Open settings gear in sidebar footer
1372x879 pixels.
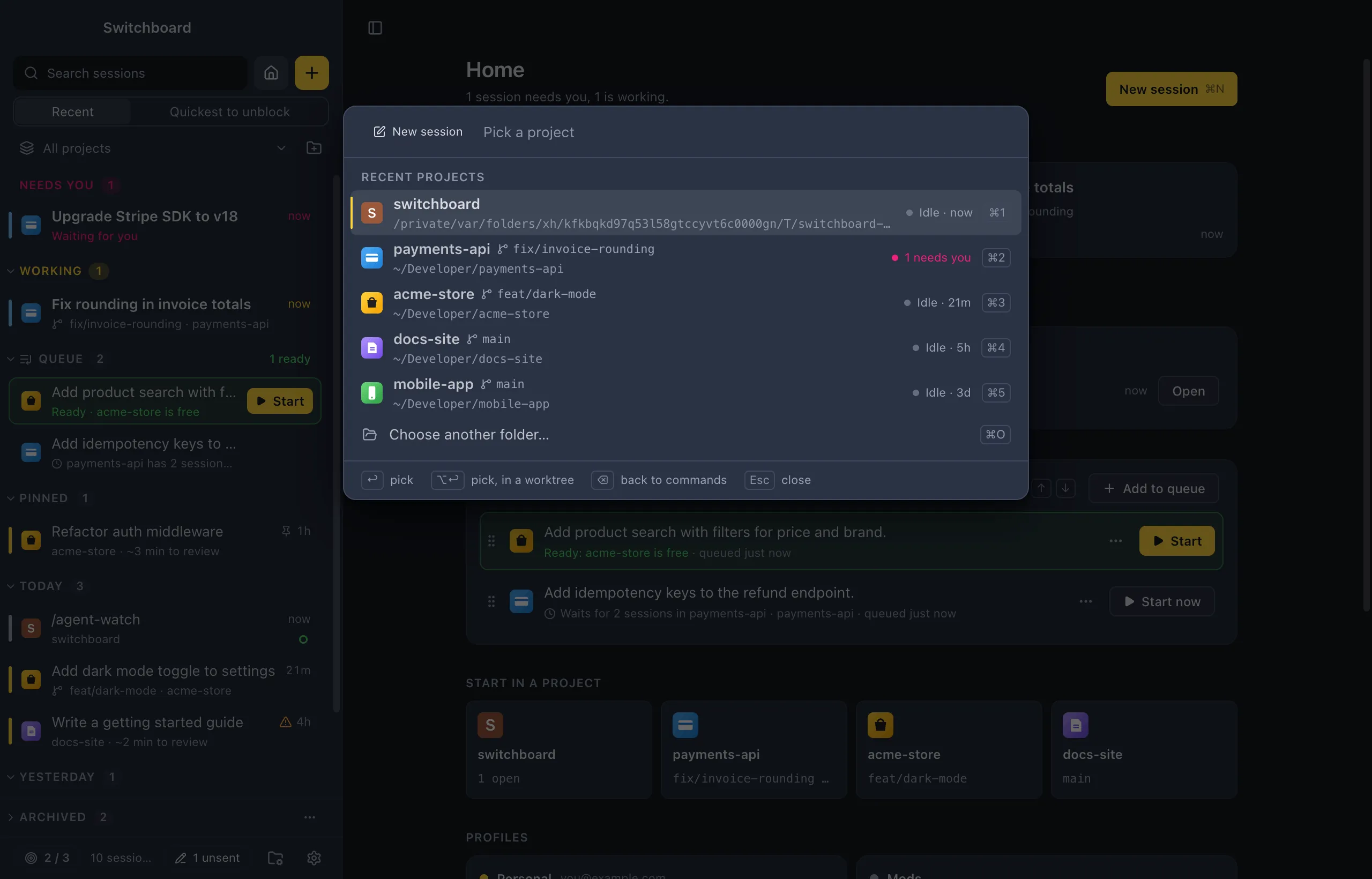[x=314, y=858]
